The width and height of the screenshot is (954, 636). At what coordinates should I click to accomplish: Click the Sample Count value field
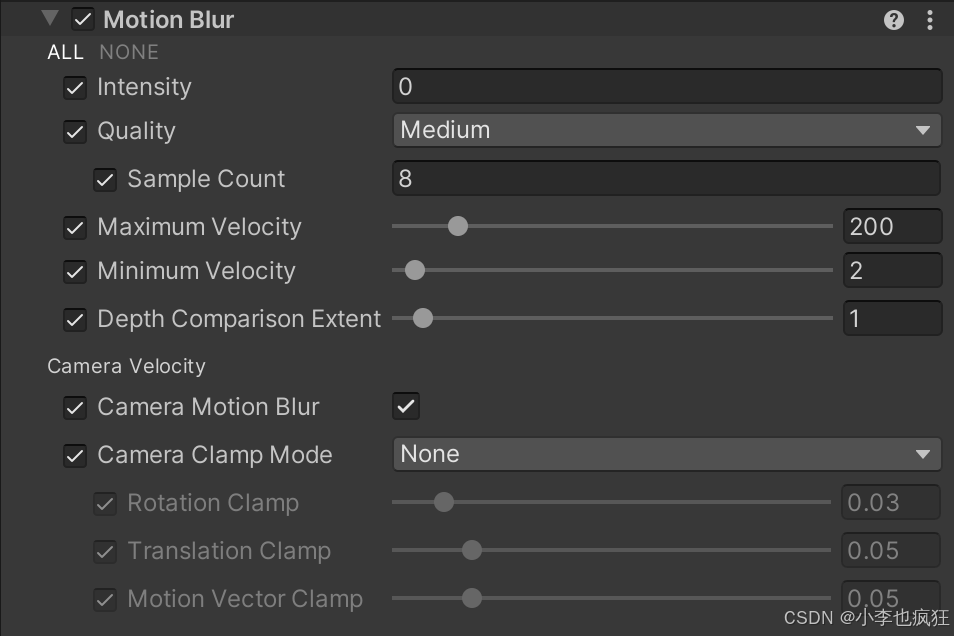666,178
